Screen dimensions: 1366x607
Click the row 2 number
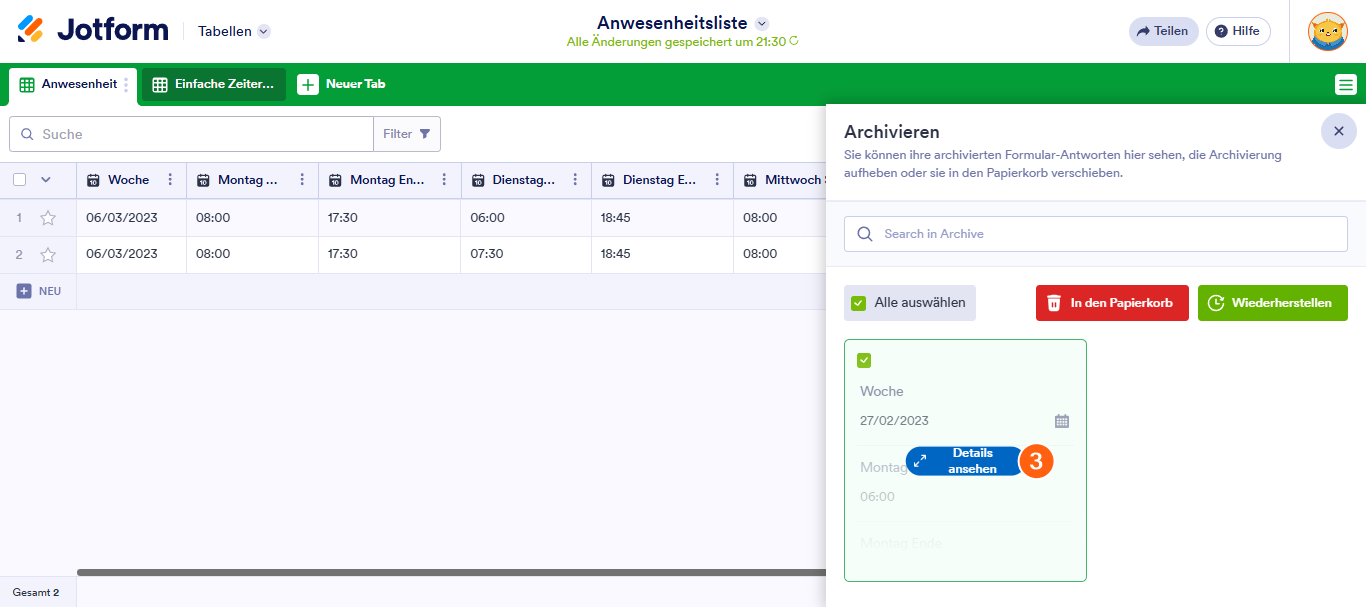click(x=19, y=254)
